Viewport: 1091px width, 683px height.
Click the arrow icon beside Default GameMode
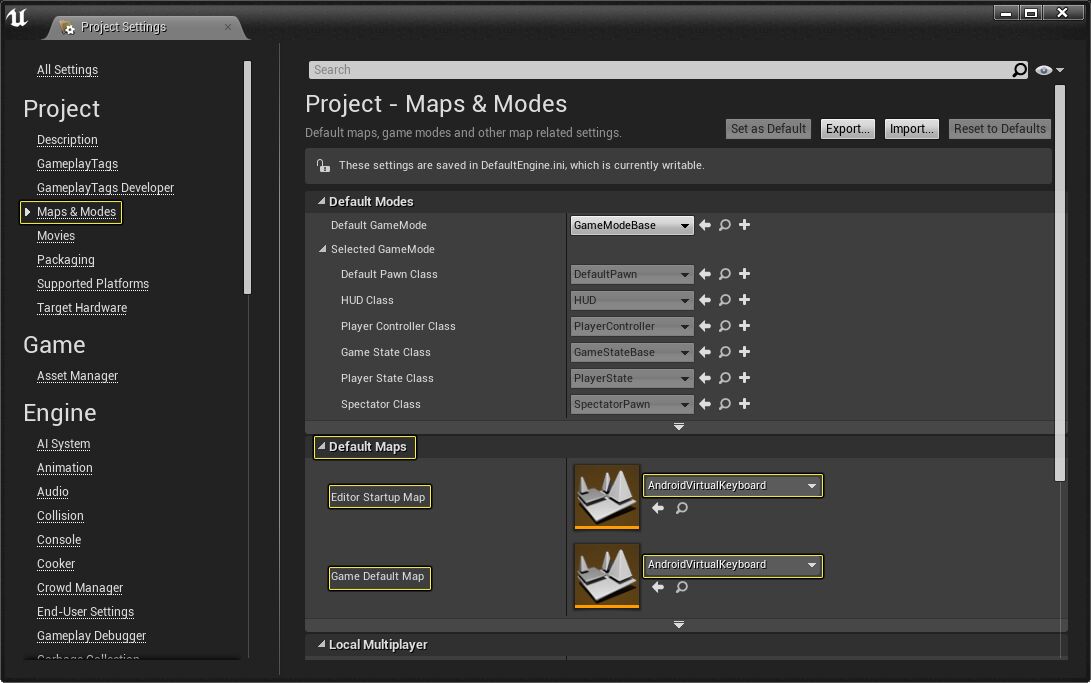pyautogui.click(x=705, y=225)
